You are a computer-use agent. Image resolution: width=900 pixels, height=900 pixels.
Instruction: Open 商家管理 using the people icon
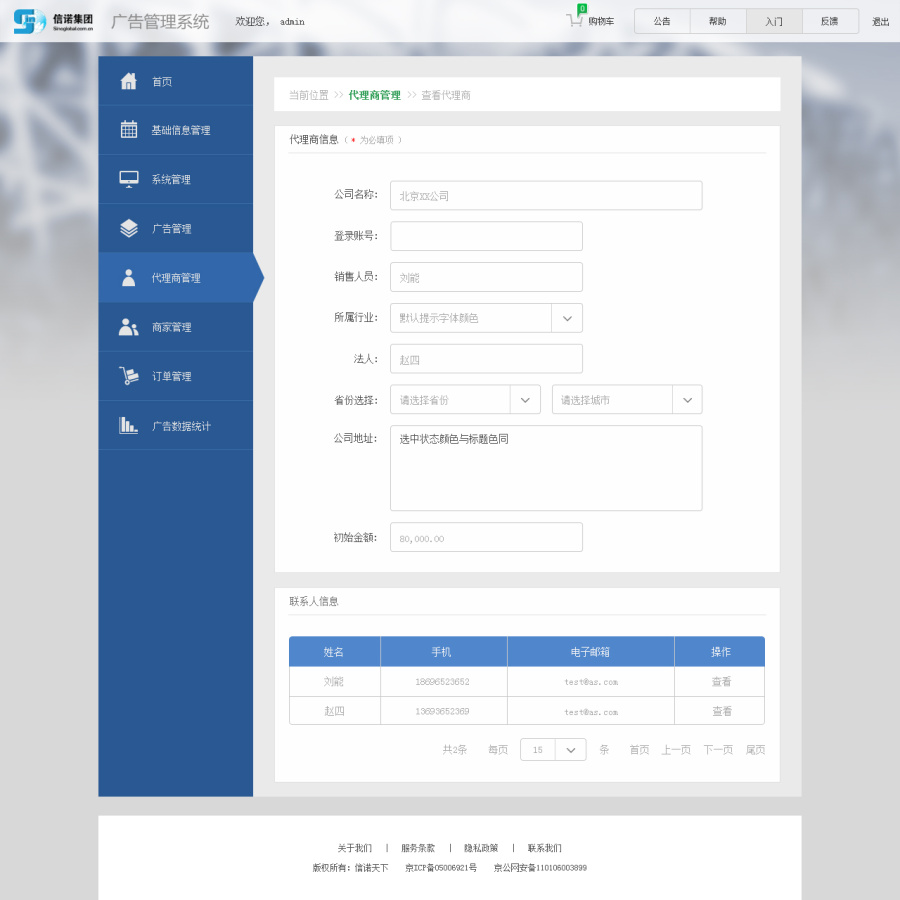click(x=128, y=326)
